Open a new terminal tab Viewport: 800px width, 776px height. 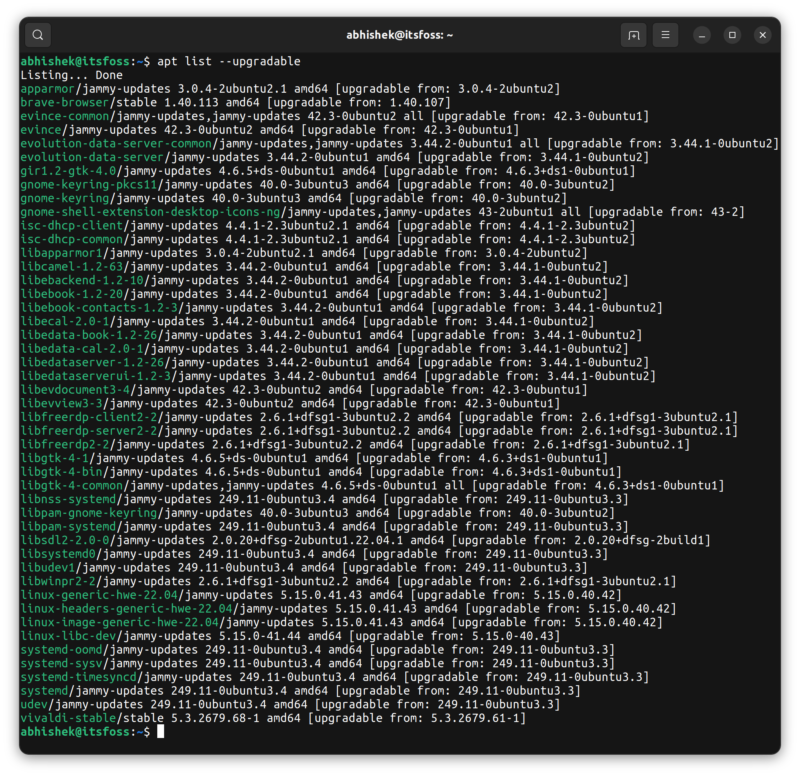[x=634, y=34]
